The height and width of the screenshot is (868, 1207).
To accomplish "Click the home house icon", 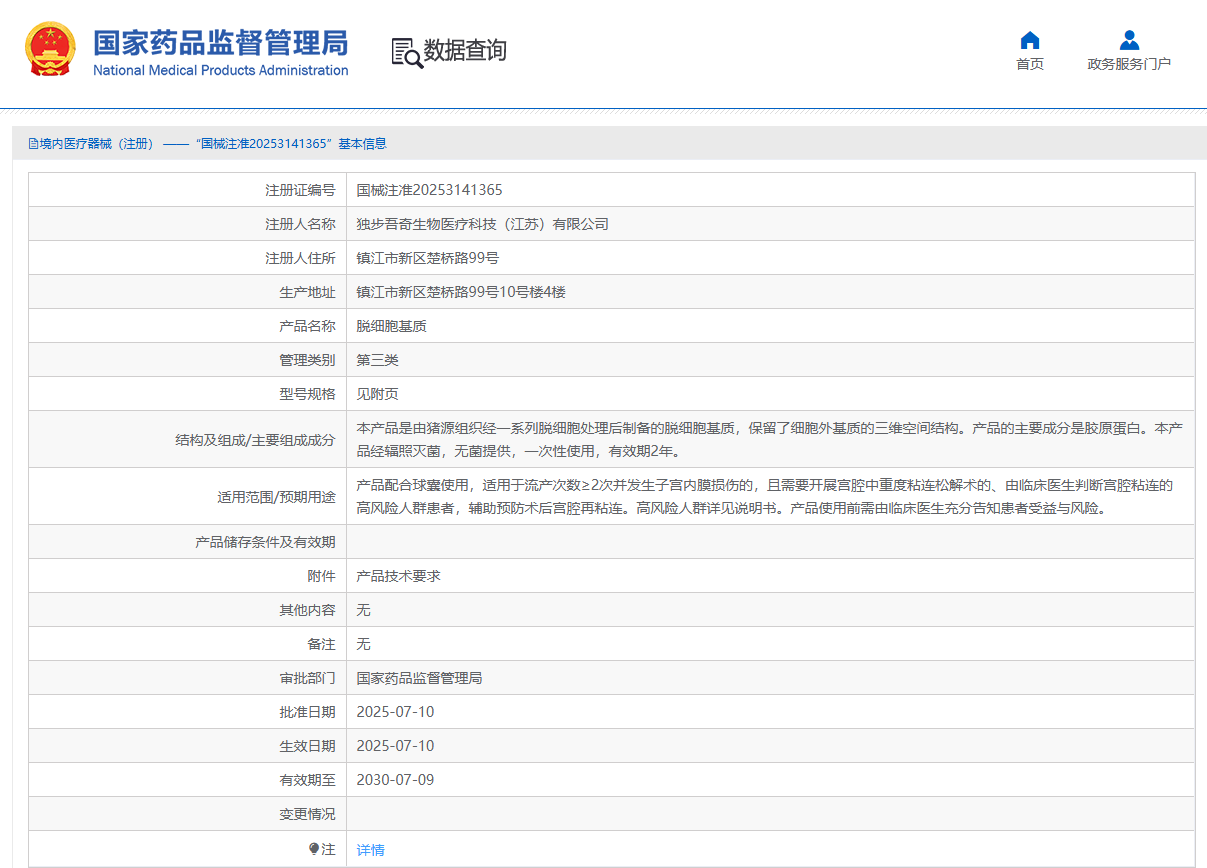I will coord(1029,40).
